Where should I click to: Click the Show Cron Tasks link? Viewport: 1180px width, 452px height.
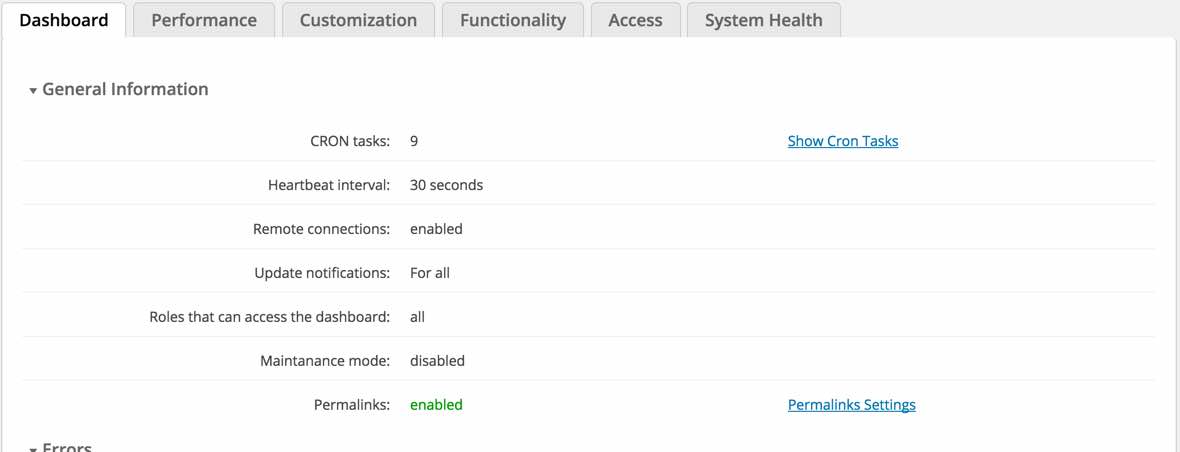click(x=842, y=141)
